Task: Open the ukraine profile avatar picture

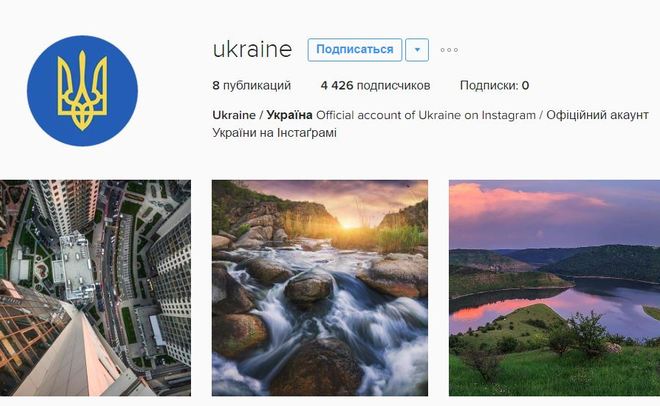Action: pyautogui.click(x=82, y=91)
